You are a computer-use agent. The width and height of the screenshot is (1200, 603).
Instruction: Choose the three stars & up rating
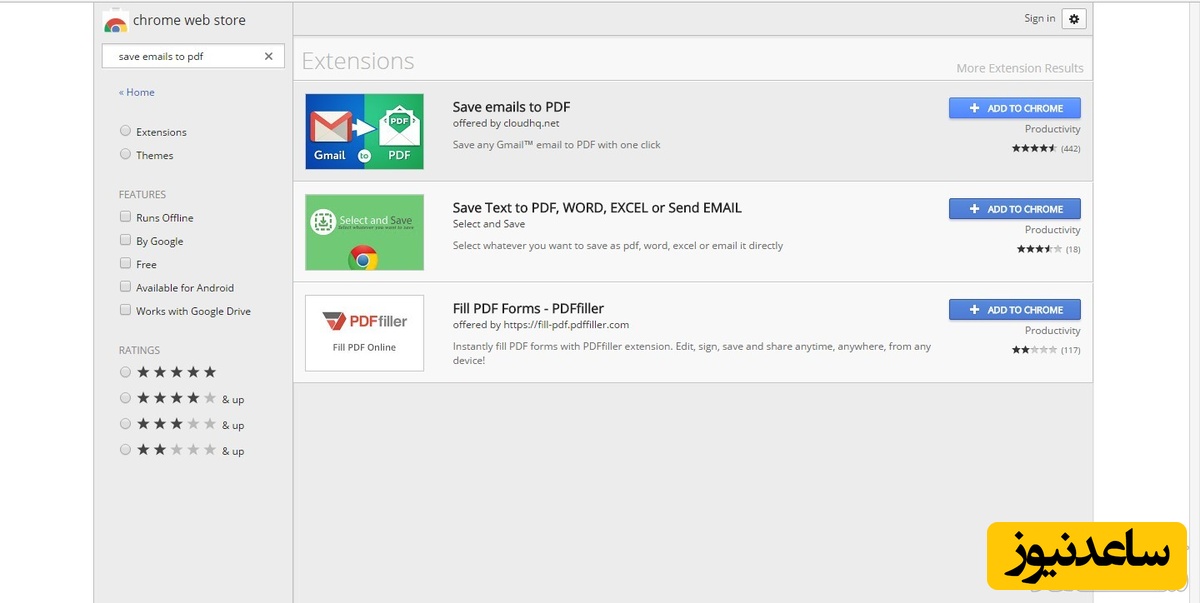coord(125,424)
